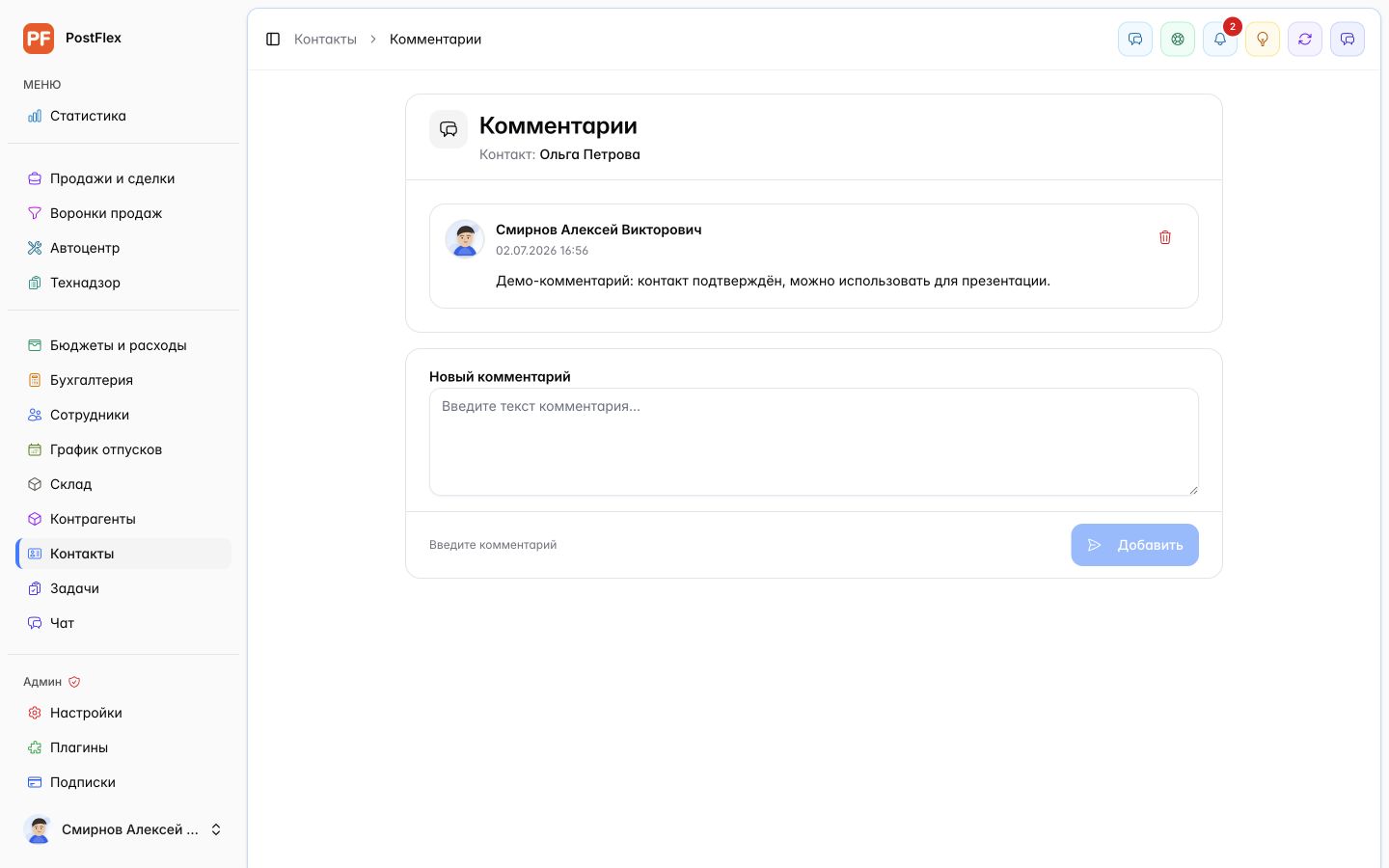
Task: Click the PostFlex brand name
Action: coord(94,38)
